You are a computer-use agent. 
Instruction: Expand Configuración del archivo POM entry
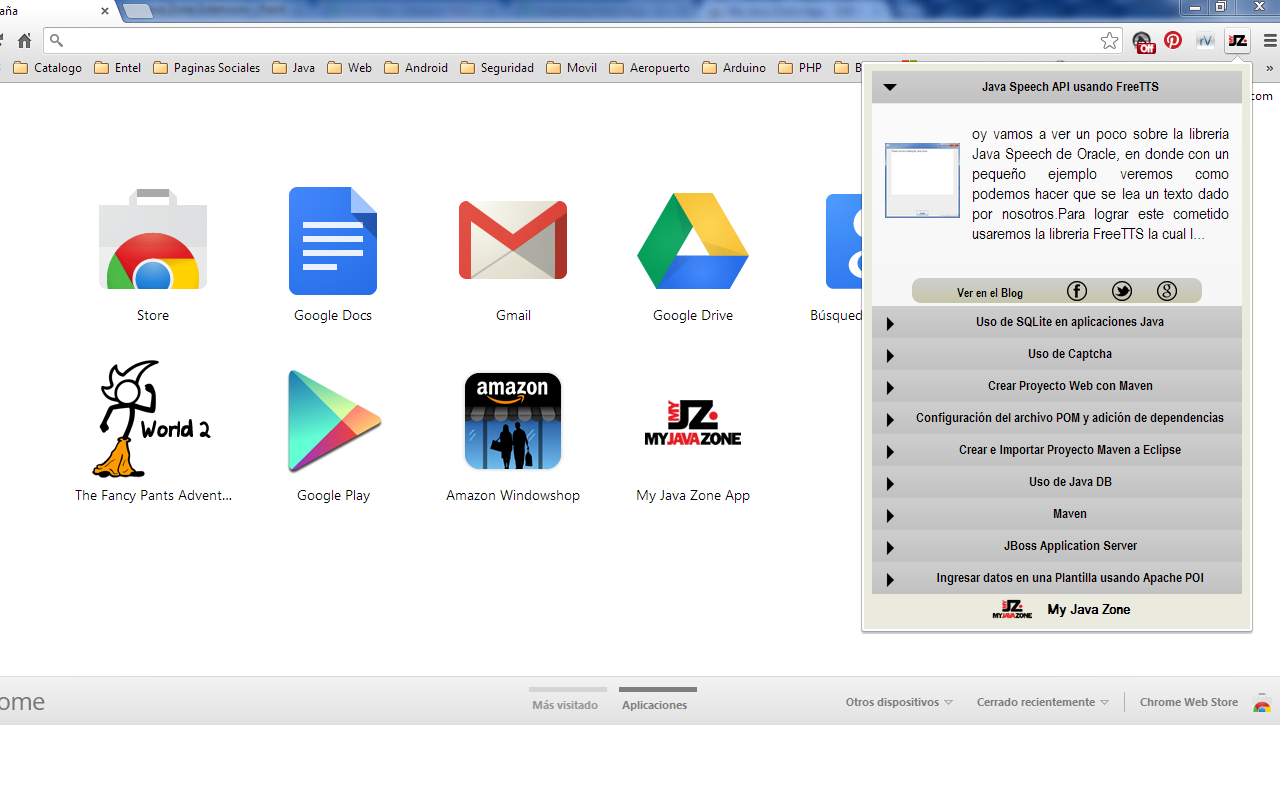click(1057, 418)
